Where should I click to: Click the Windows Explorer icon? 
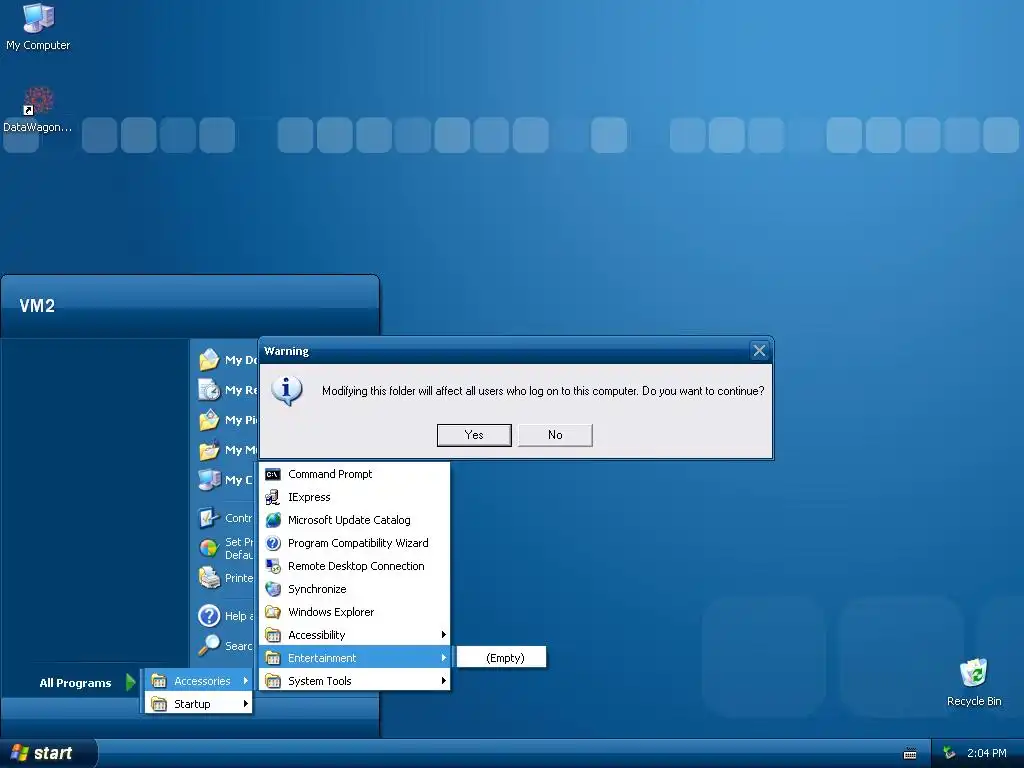[273, 612]
